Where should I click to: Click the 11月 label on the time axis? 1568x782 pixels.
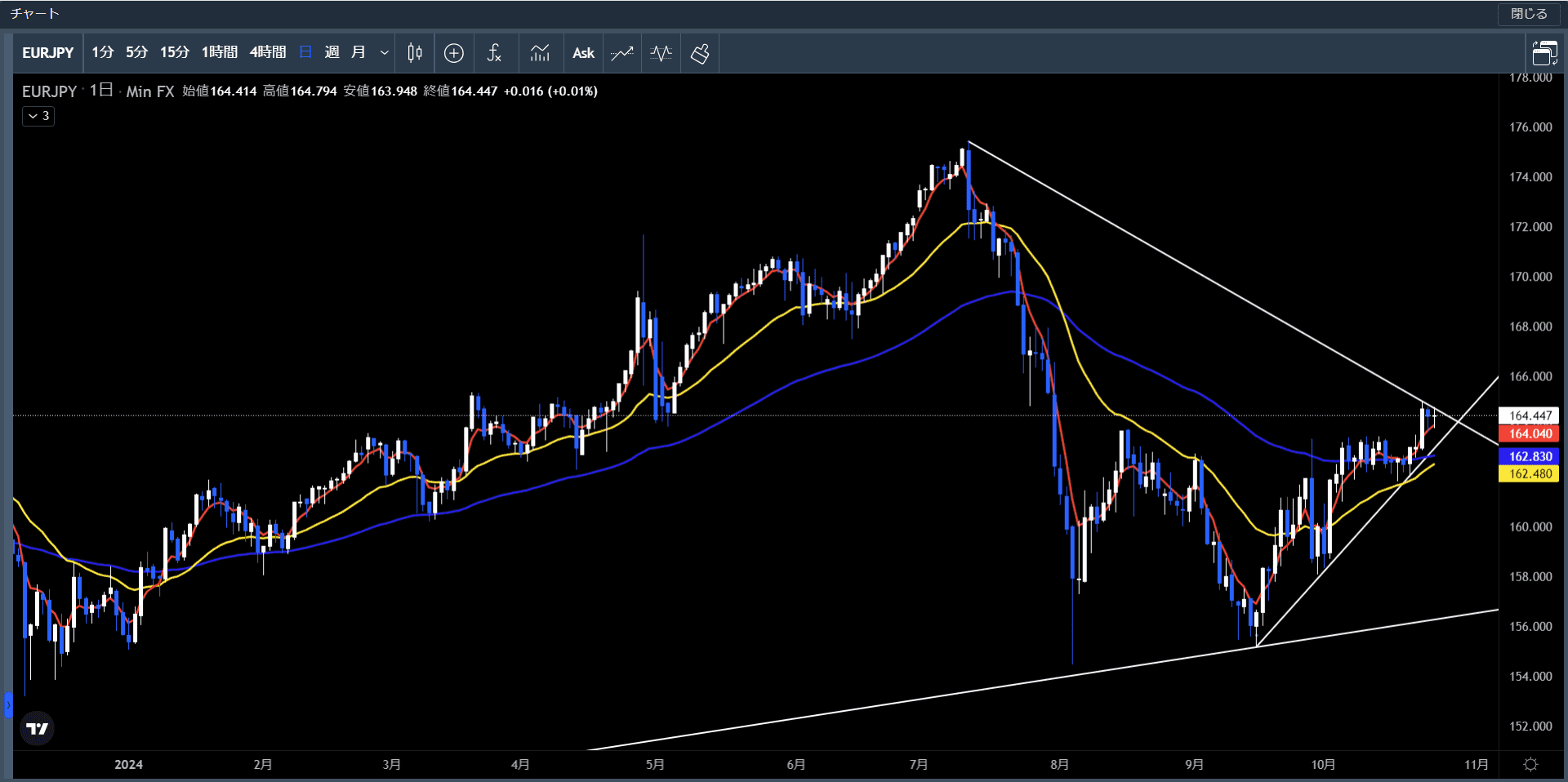point(1476,764)
